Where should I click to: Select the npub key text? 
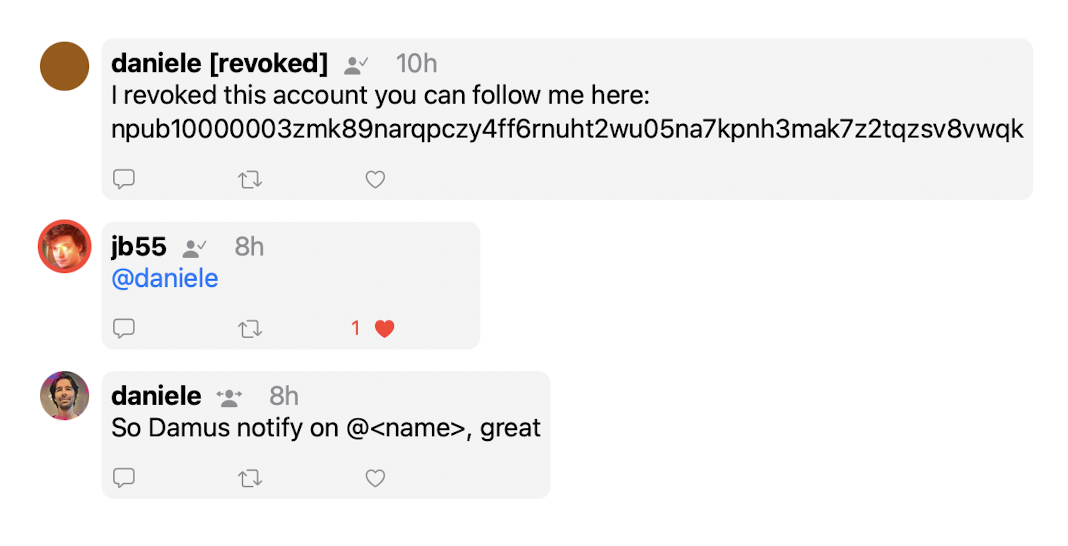pyautogui.click(x=567, y=130)
